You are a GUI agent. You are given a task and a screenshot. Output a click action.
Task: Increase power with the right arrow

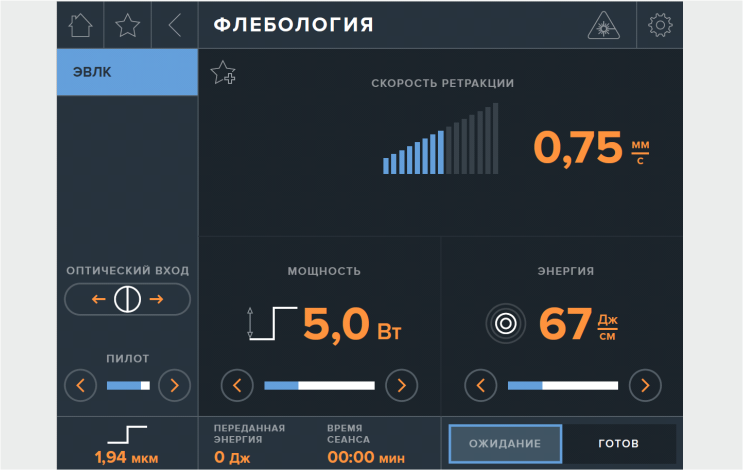pyautogui.click(x=401, y=385)
